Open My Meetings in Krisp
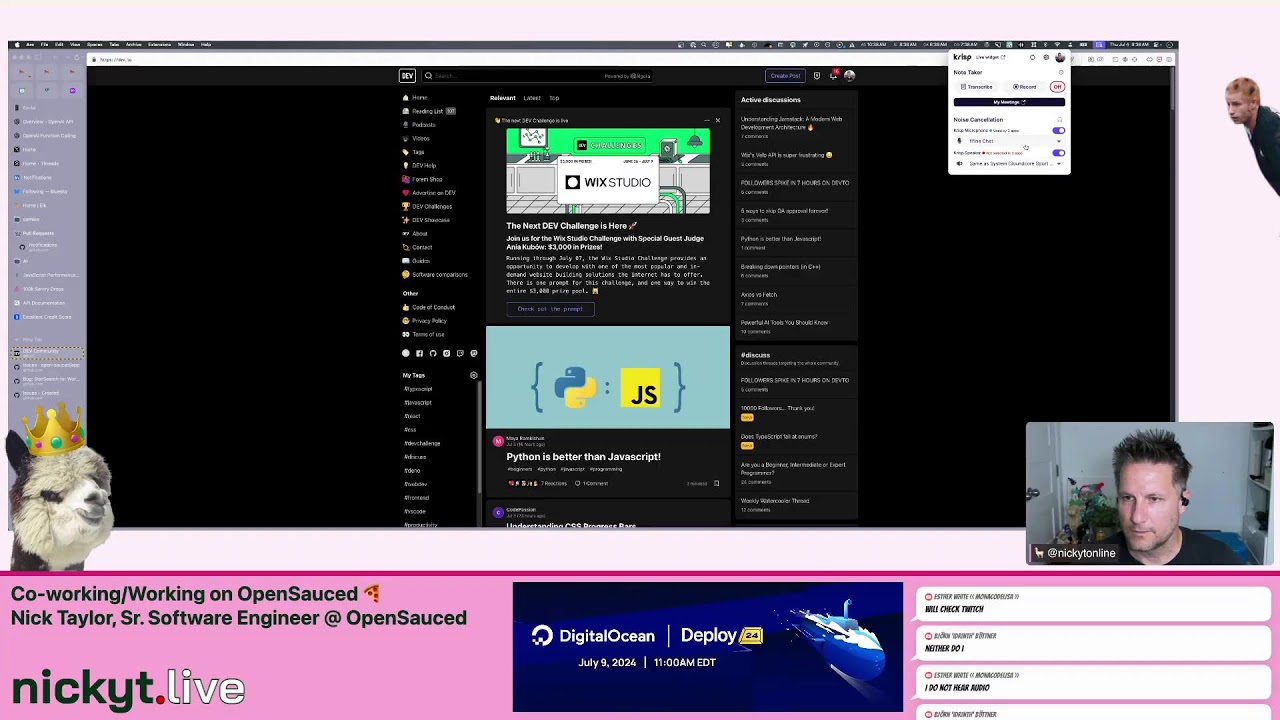The width and height of the screenshot is (1280, 720). [1009, 102]
